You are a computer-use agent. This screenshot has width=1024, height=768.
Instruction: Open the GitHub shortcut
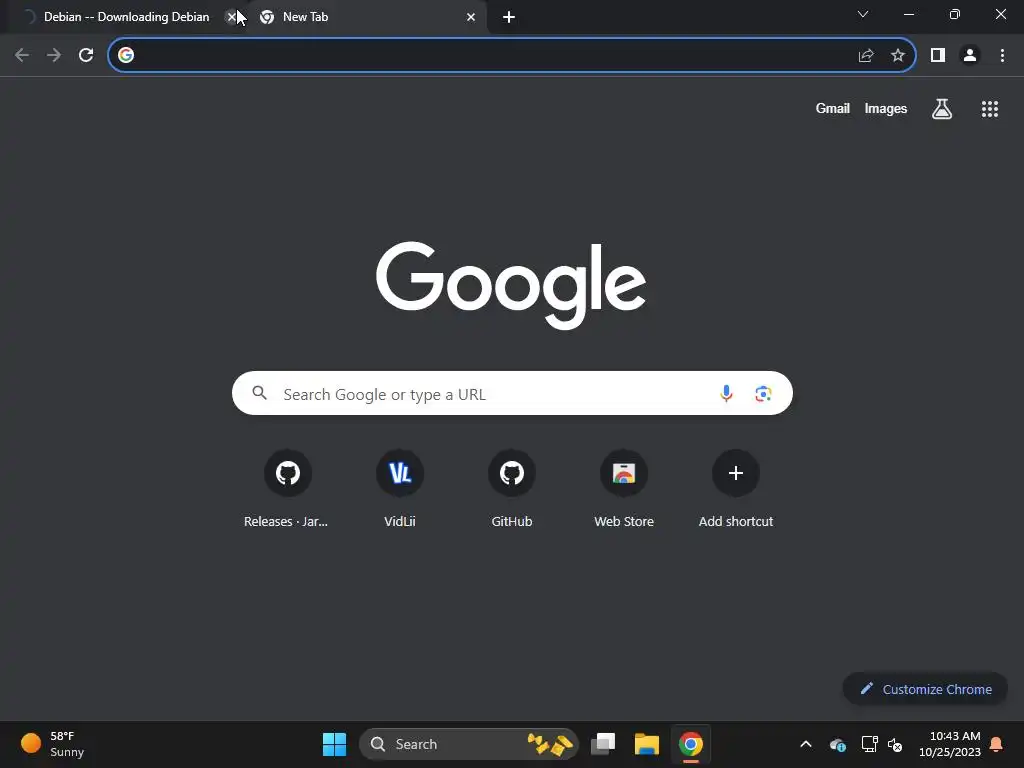512,488
